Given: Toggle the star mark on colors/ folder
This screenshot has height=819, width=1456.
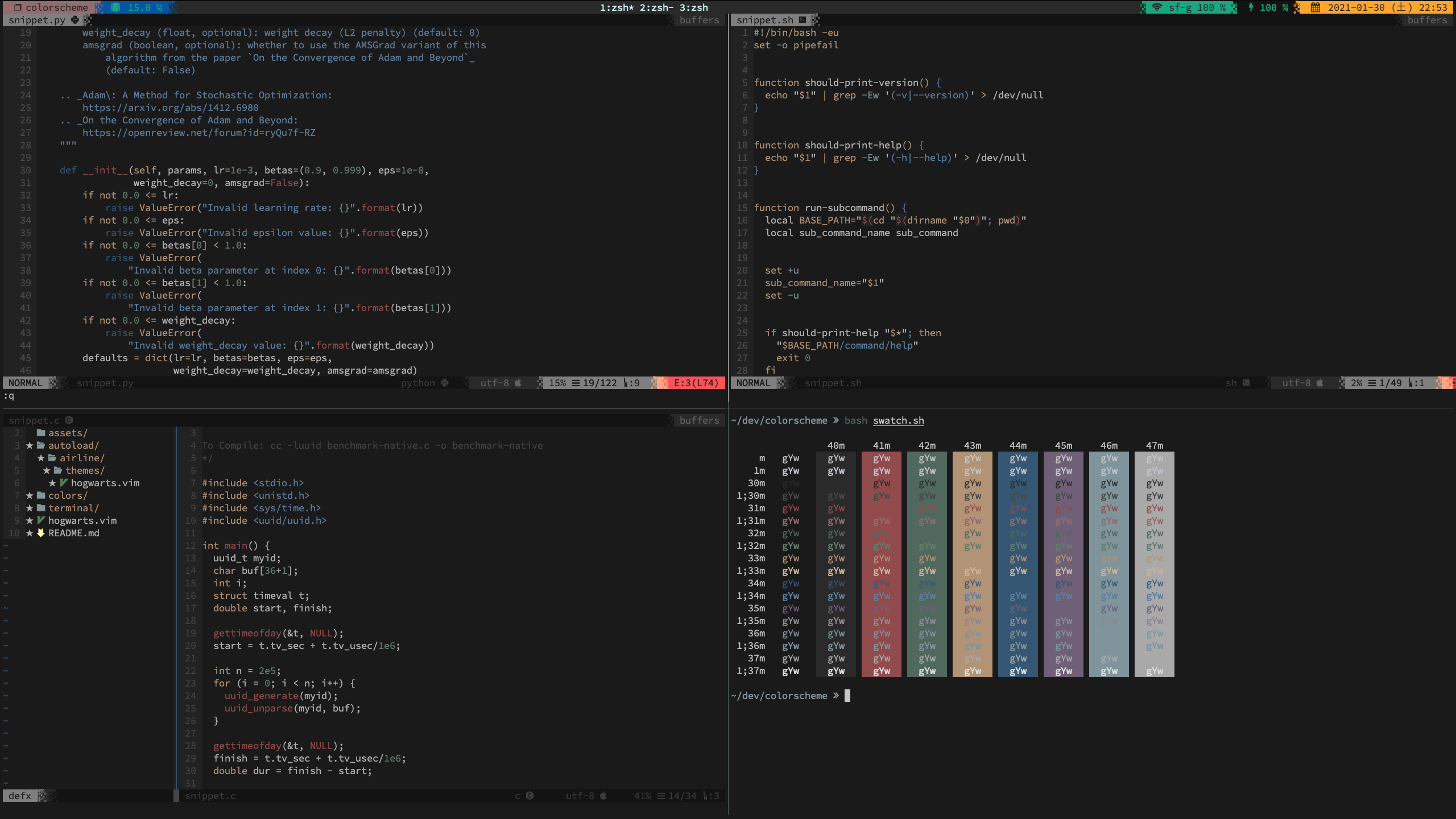Looking at the screenshot, I should point(30,495).
